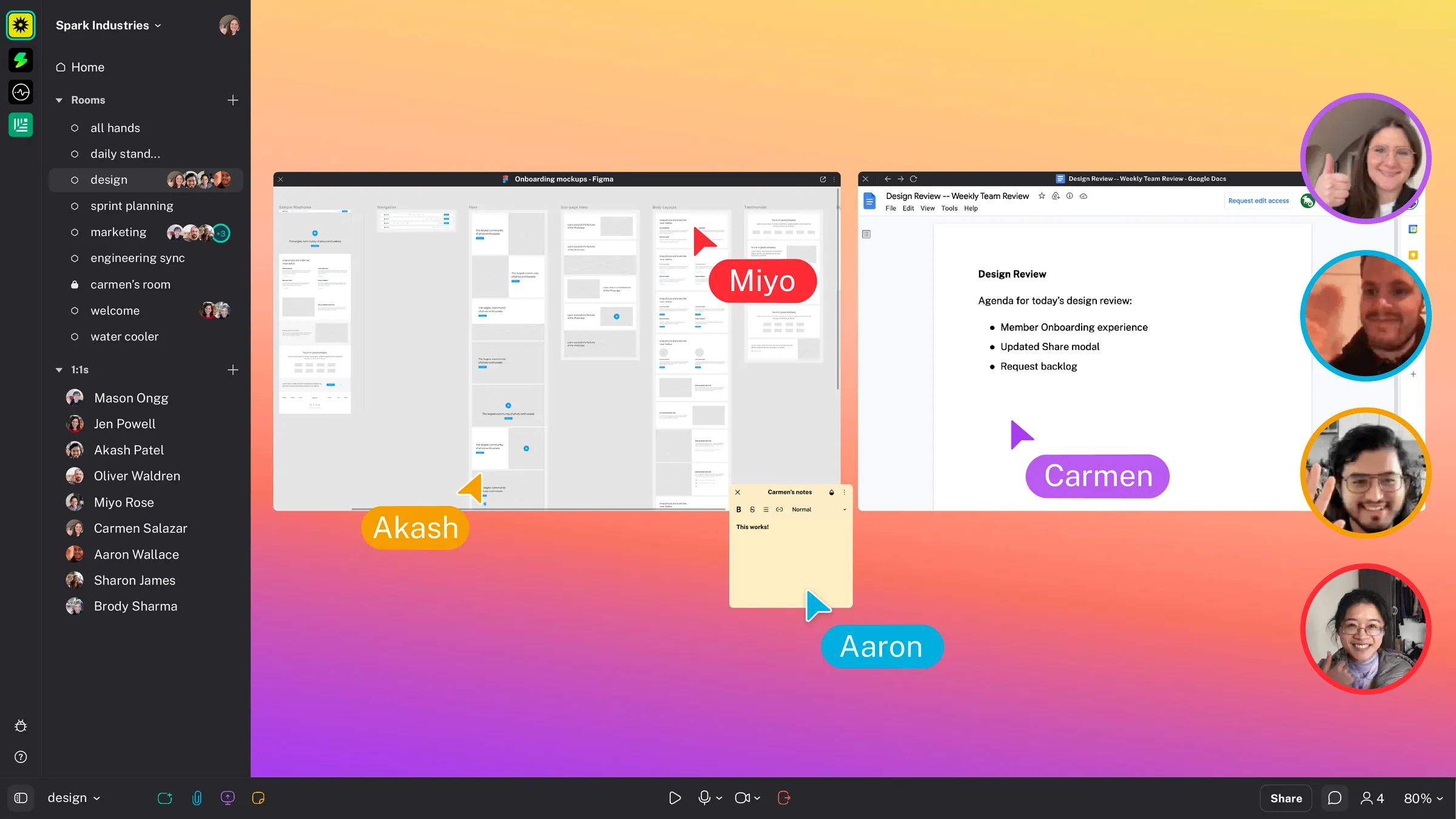The width and height of the screenshot is (1456, 819).
Task: Open Jen Powell's 1:1 conversation
Action: 124,423
